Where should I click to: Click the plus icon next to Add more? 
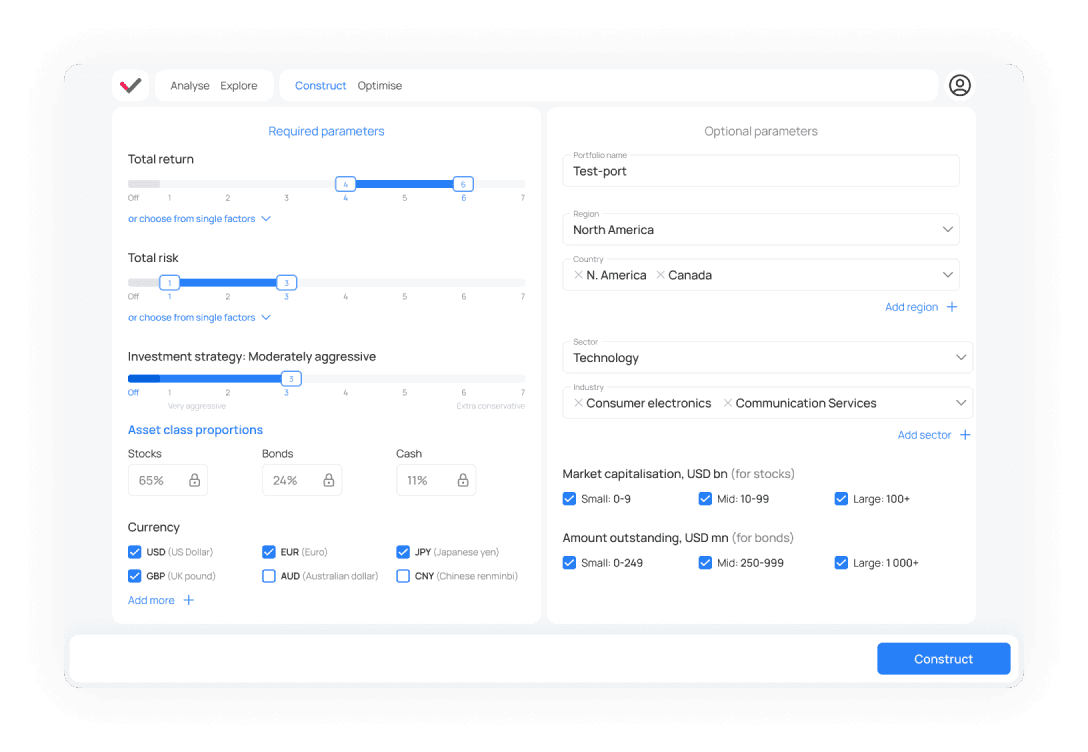tap(189, 600)
